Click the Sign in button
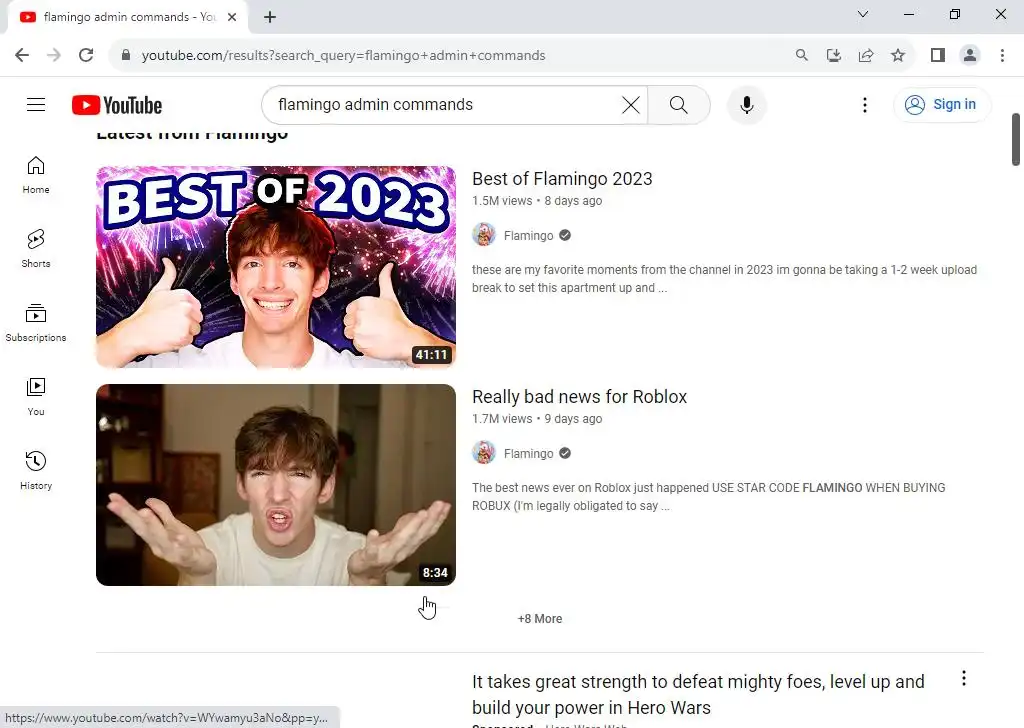 coord(942,104)
